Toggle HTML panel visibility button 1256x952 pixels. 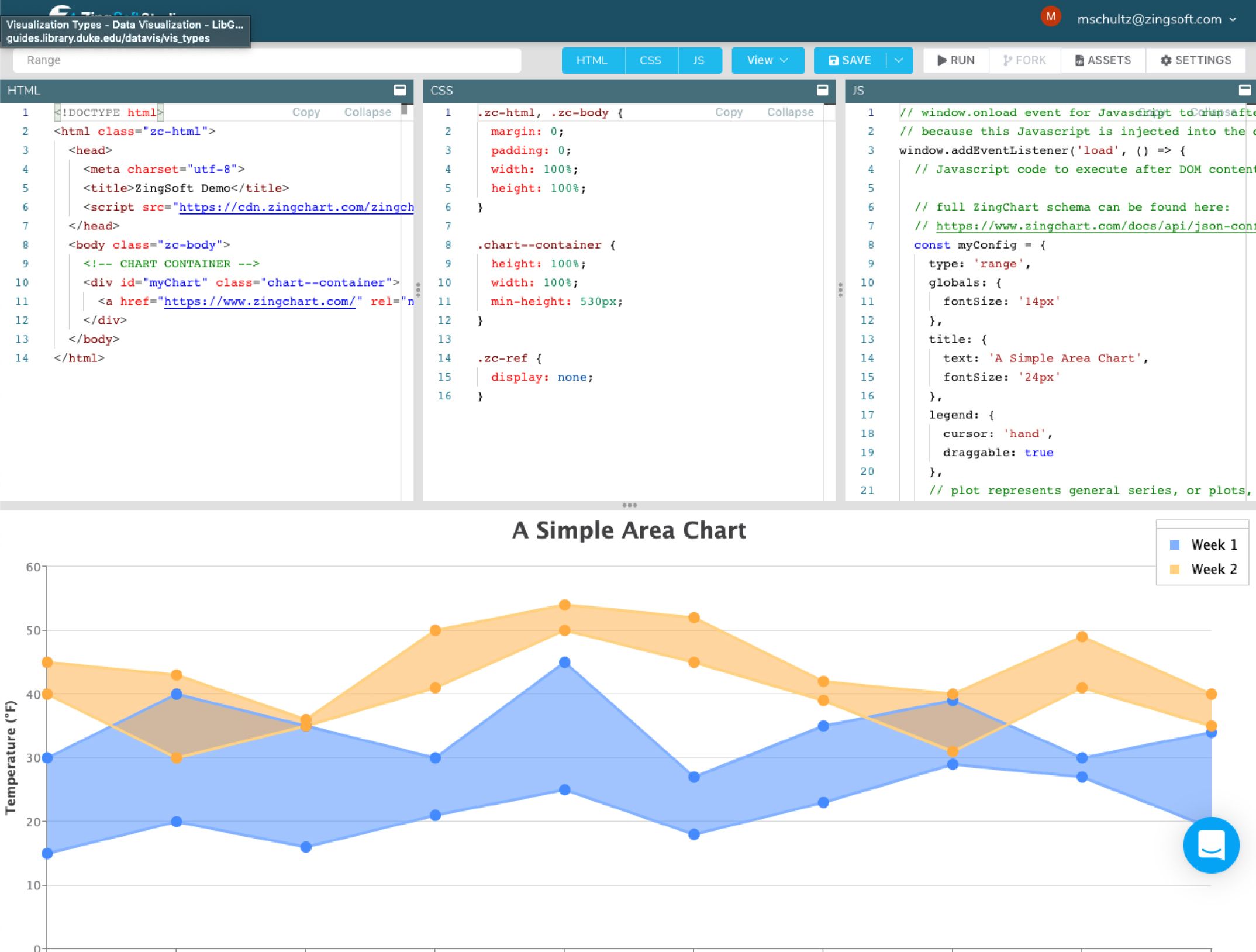point(592,60)
